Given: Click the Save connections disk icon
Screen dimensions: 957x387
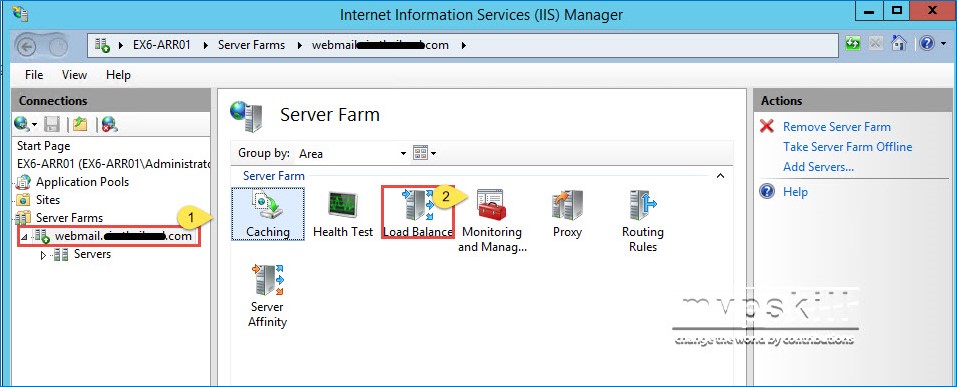Looking at the screenshot, I should [x=52, y=125].
